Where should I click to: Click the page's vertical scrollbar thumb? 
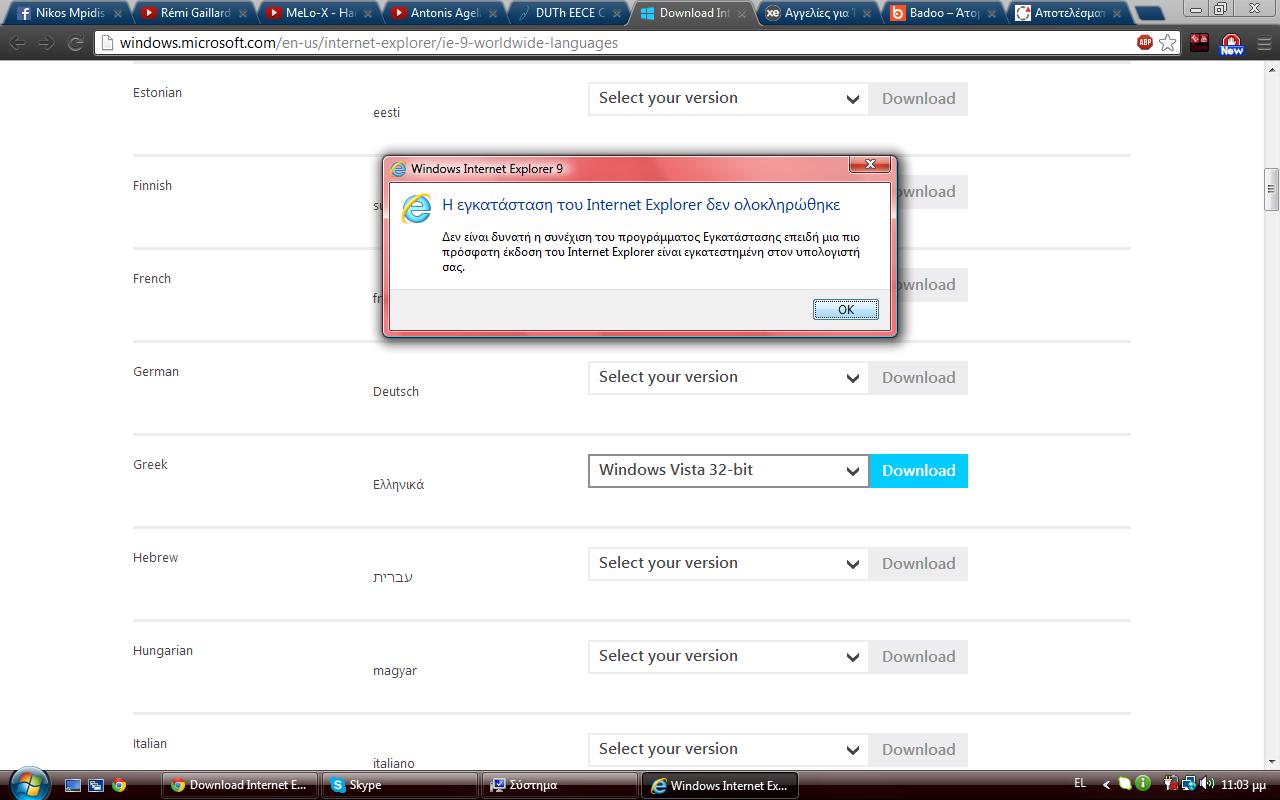(x=1271, y=189)
